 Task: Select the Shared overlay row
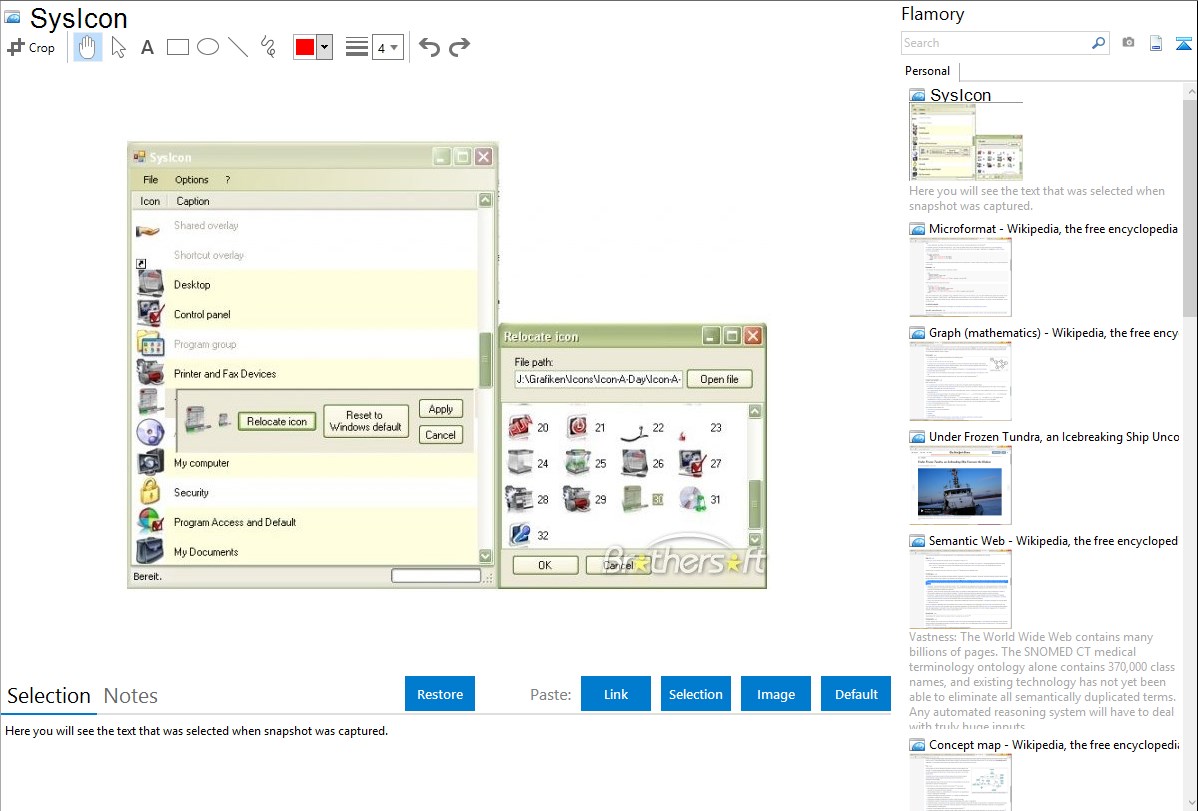click(306, 225)
